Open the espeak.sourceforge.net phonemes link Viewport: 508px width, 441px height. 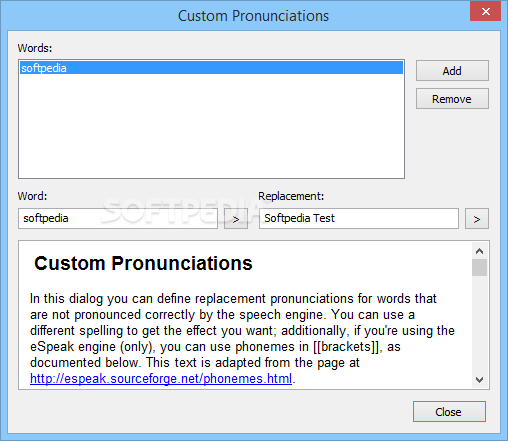pyautogui.click(x=161, y=379)
